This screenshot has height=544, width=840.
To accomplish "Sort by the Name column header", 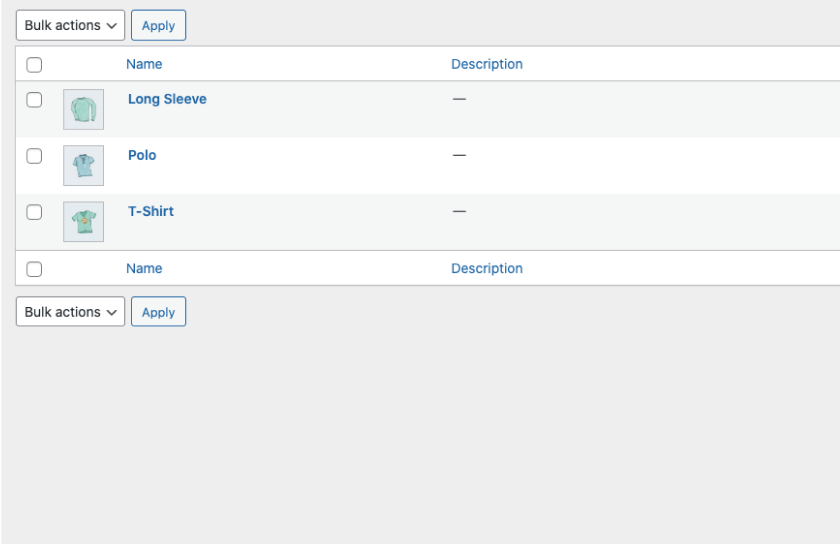I will pyautogui.click(x=144, y=64).
